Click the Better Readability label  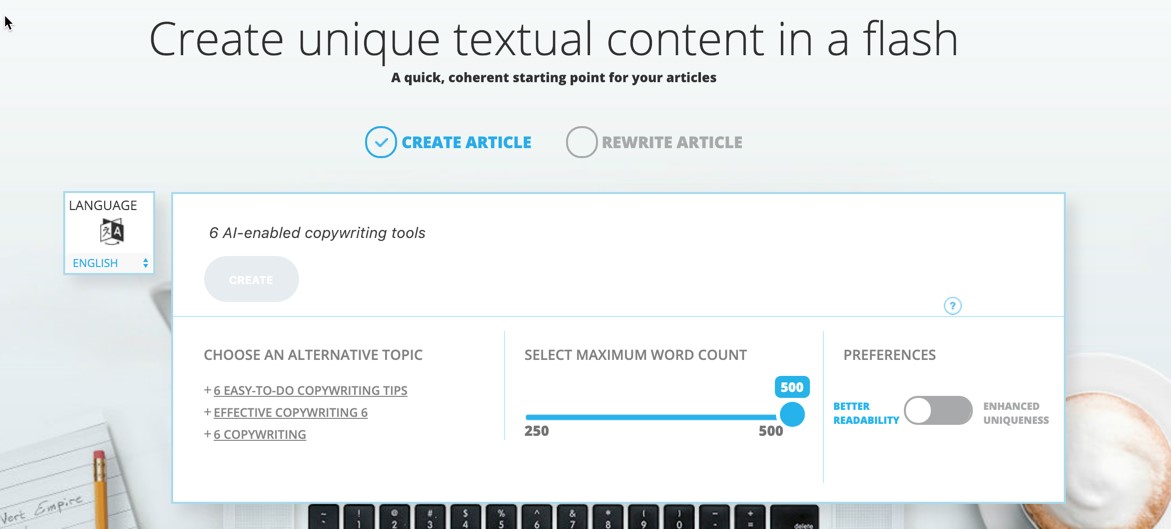tap(866, 413)
